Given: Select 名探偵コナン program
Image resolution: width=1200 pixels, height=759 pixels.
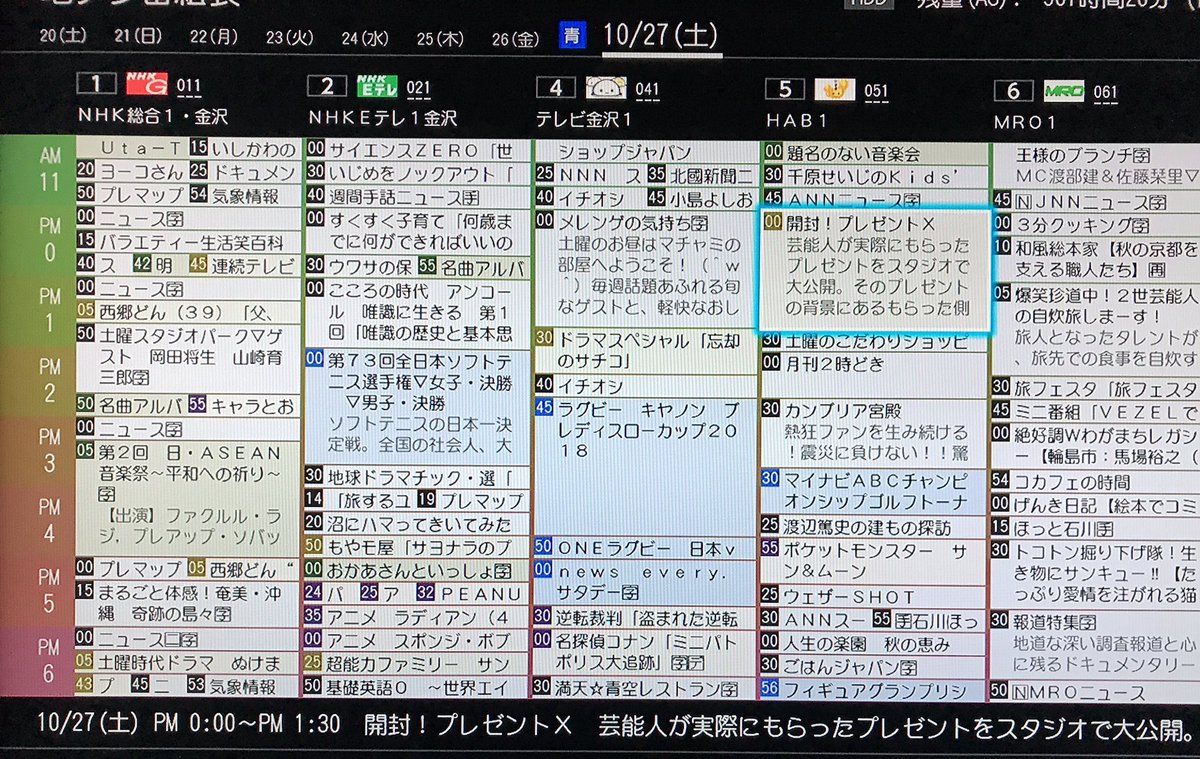Looking at the screenshot, I should pyautogui.click(x=644, y=650).
